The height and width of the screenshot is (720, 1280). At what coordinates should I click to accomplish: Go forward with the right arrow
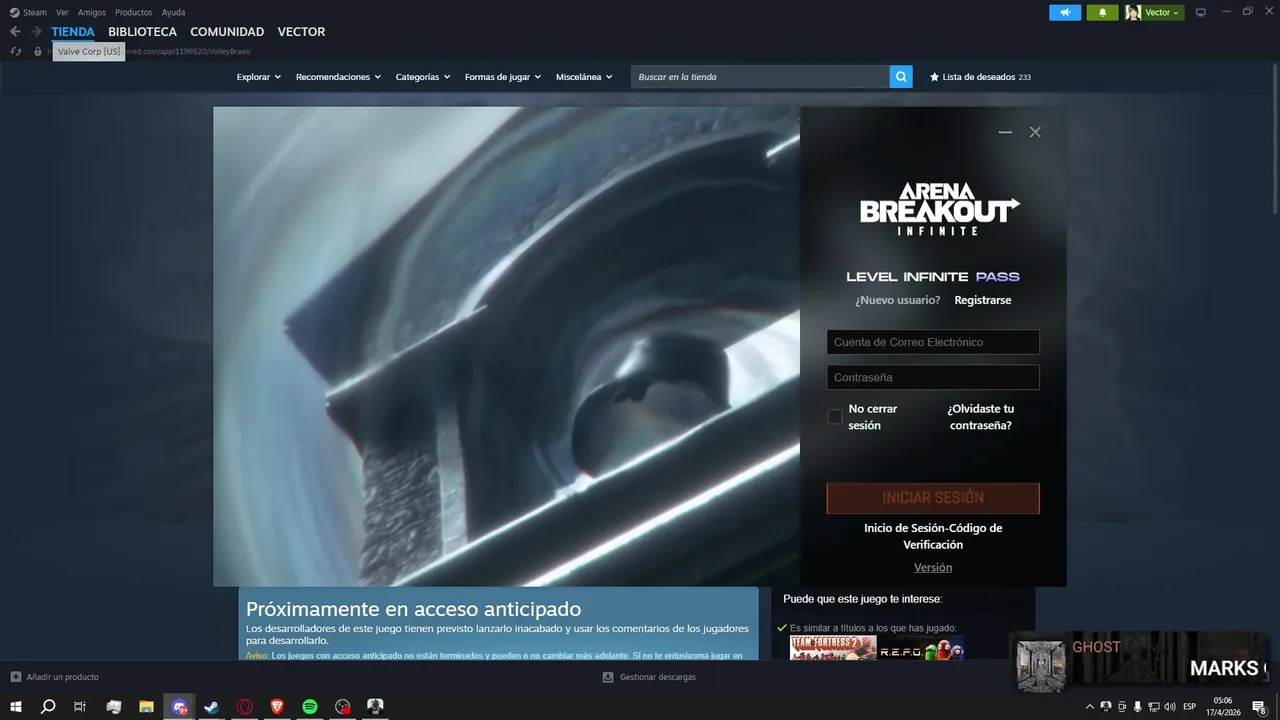(x=36, y=32)
